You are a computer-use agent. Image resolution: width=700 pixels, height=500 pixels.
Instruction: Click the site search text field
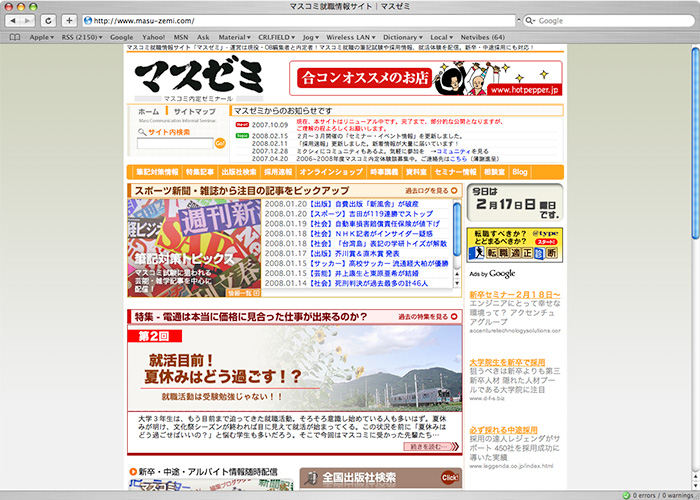(x=175, y=143)
